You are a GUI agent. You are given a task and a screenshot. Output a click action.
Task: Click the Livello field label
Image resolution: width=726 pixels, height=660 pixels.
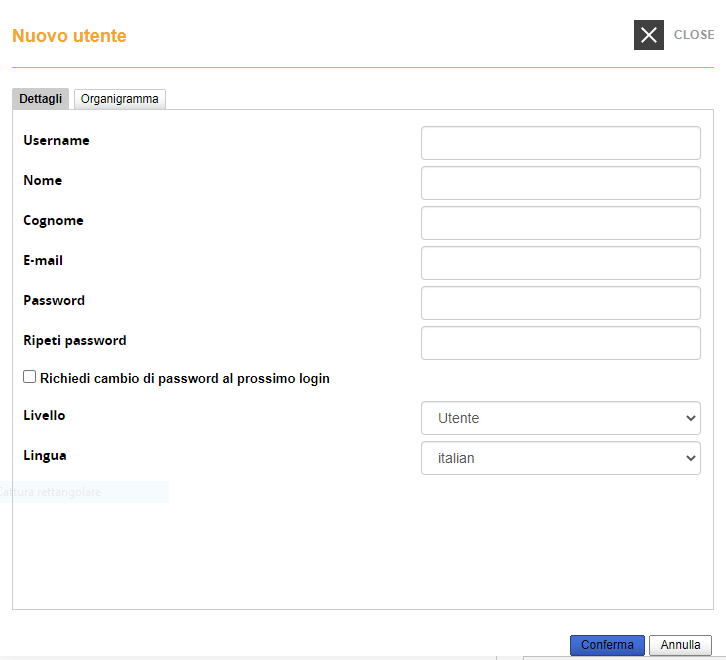44,415
